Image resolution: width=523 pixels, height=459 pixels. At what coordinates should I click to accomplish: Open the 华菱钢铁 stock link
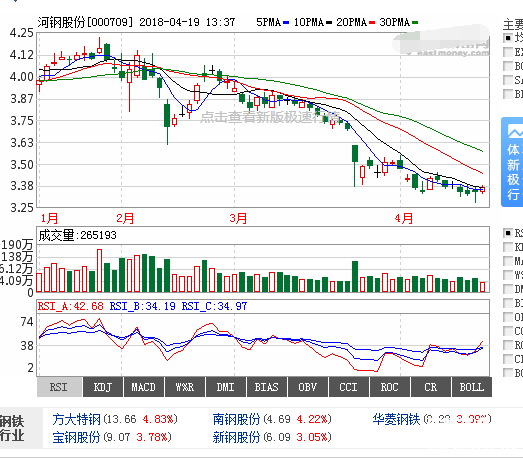396,419
